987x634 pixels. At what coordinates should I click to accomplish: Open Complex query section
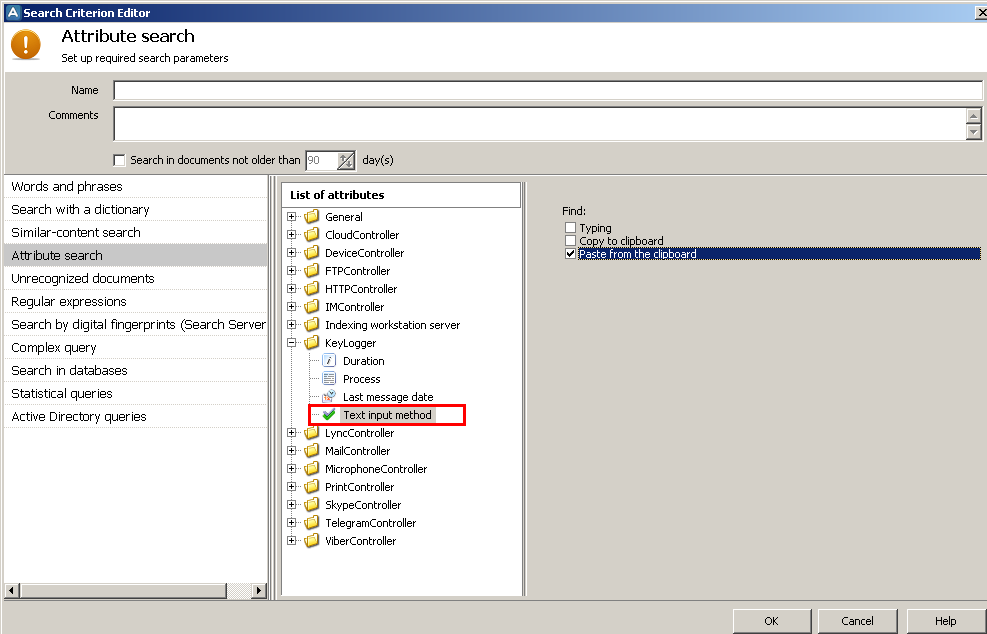pyautogui.click(x=135, y=348)
